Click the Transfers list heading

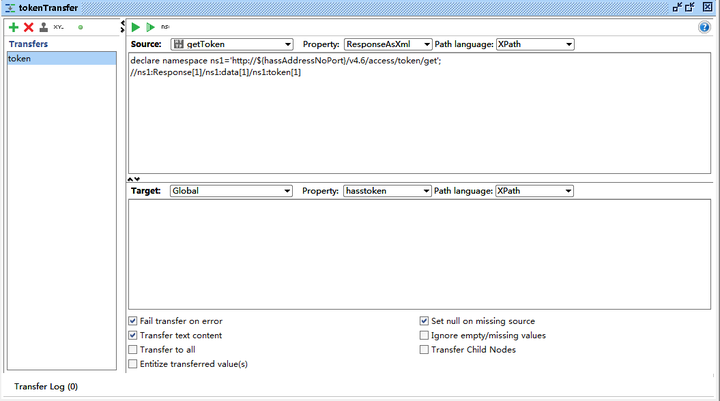pyautogui.click(x=28, y=44)
